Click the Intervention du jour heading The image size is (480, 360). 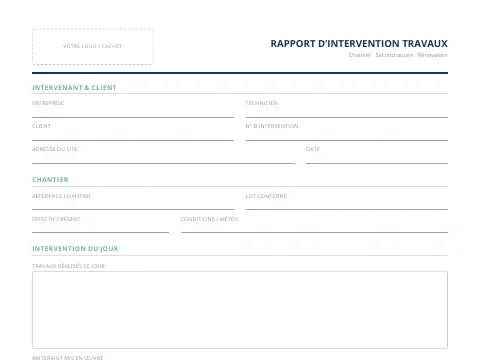pos(75,249)
